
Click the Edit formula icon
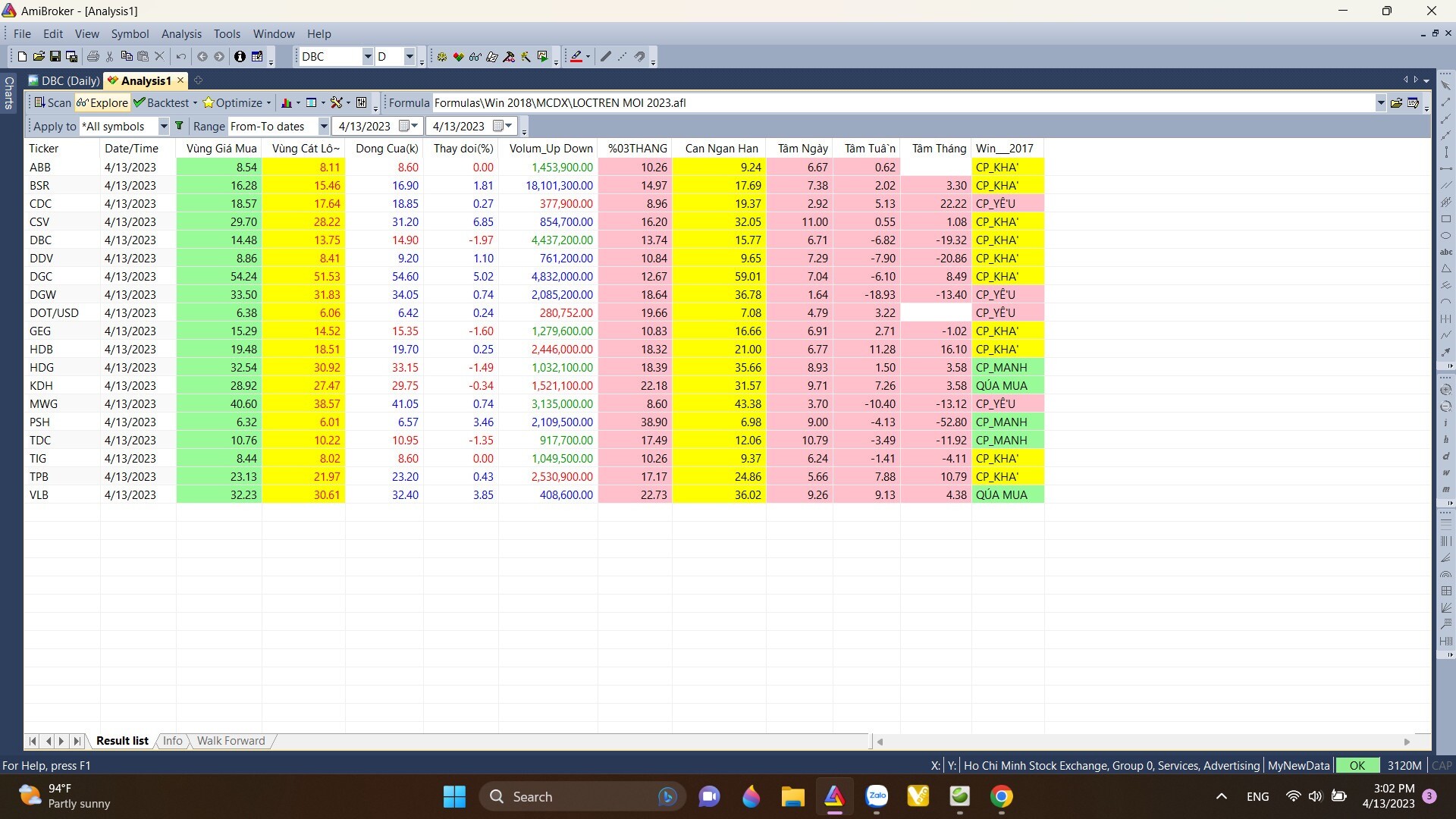1413,103
